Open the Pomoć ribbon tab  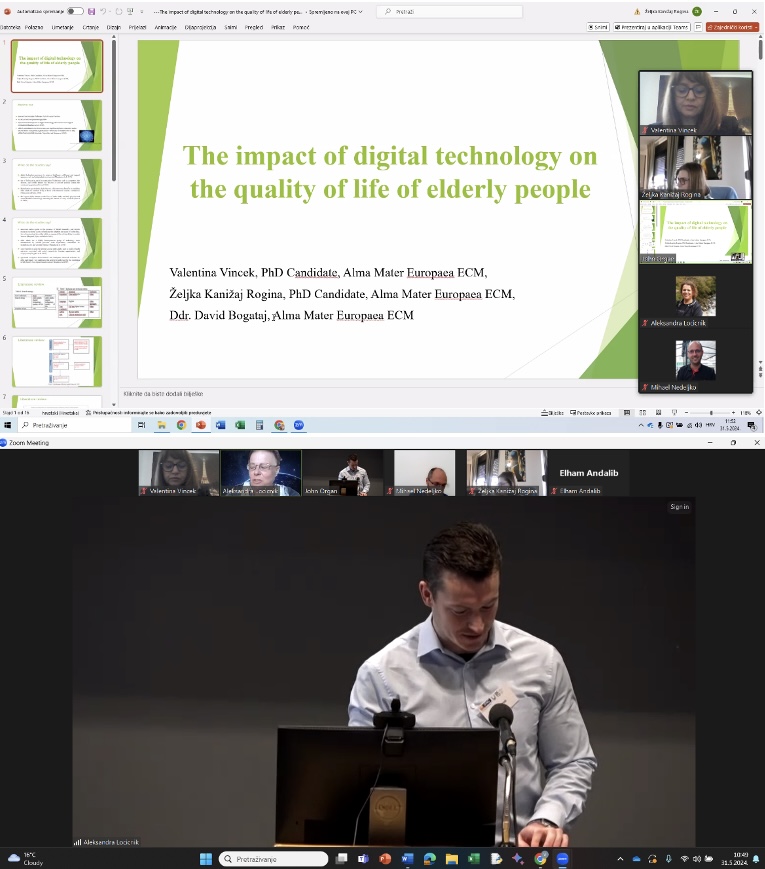(301, 27)
